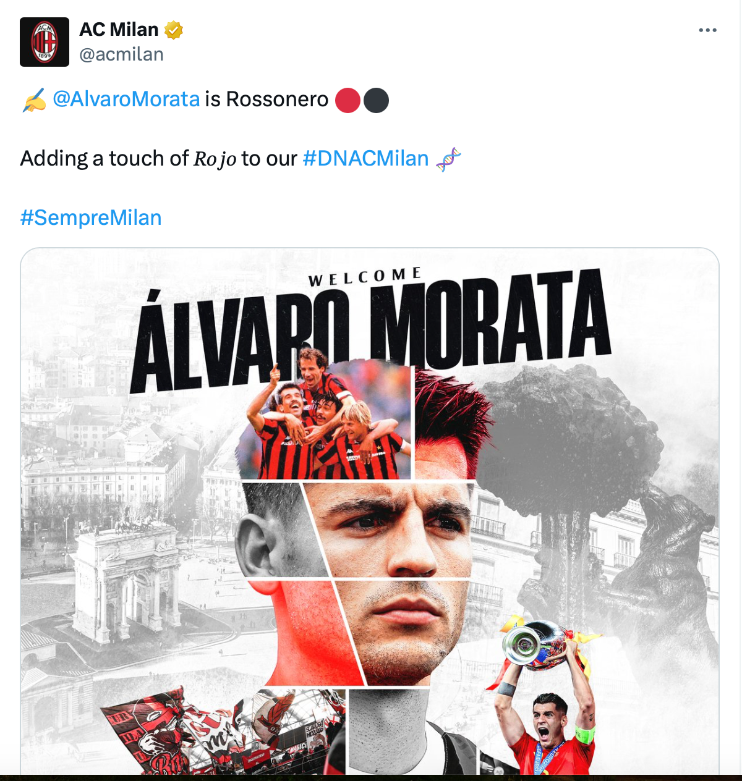742x781 pixels.
Task: Open the AC Milan profile avatar
Action: tap(44, 42)
